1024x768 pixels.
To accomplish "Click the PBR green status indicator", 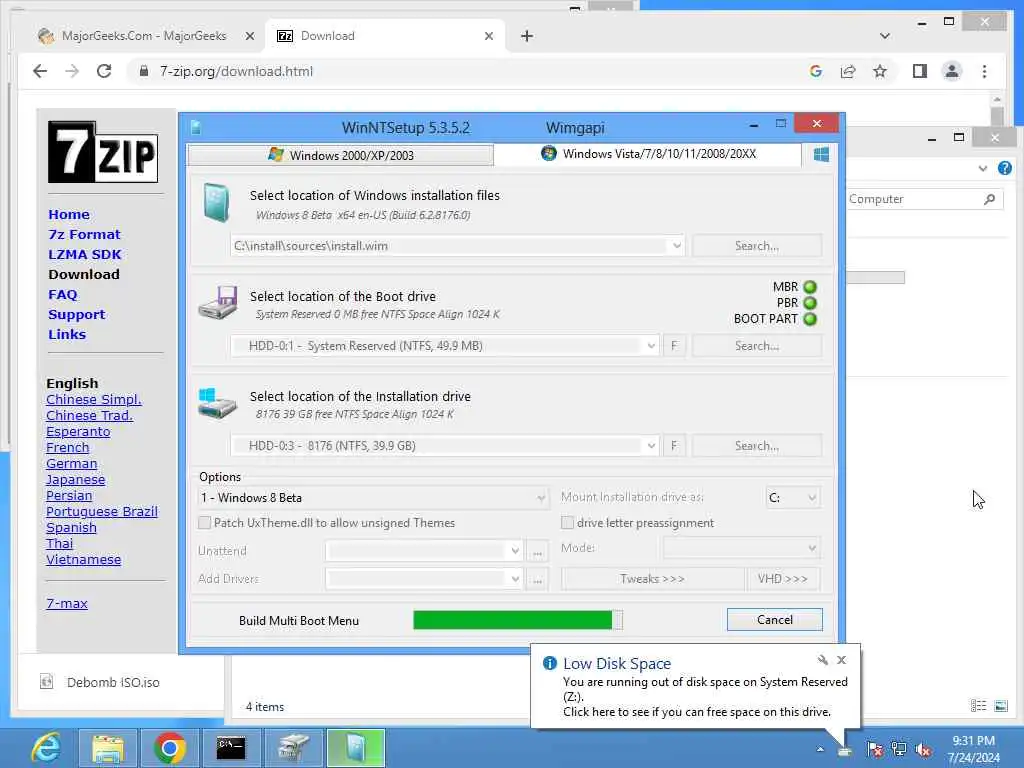I will pos(810,303).
